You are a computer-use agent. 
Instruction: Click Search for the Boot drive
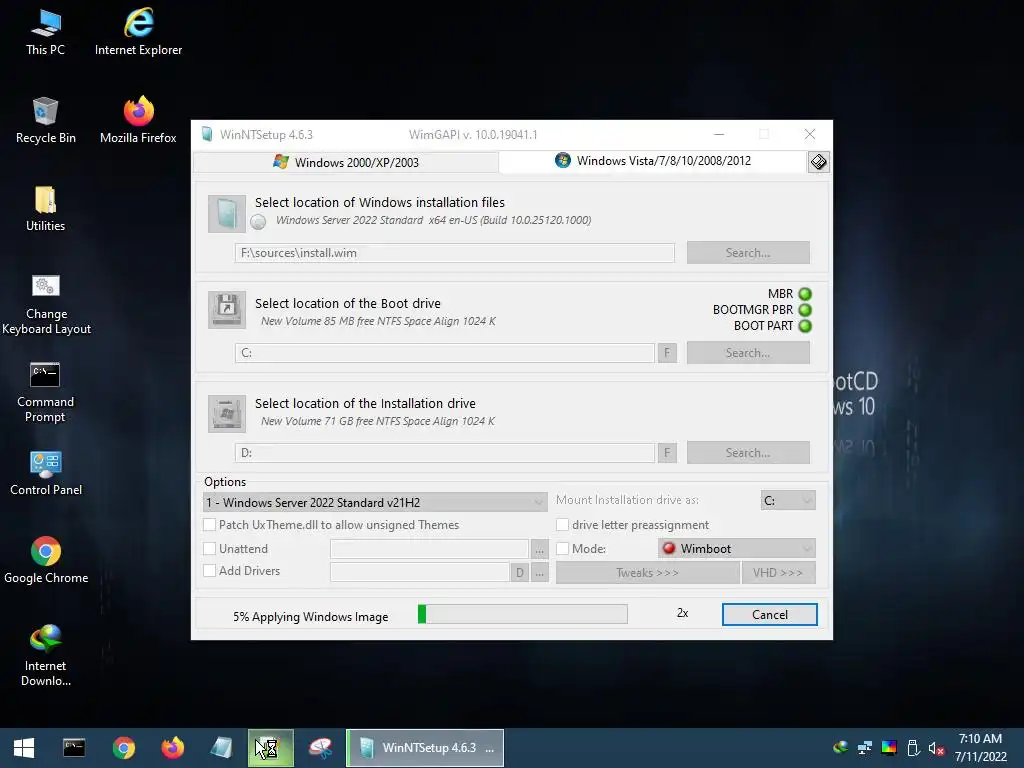[x=748, y=353]
